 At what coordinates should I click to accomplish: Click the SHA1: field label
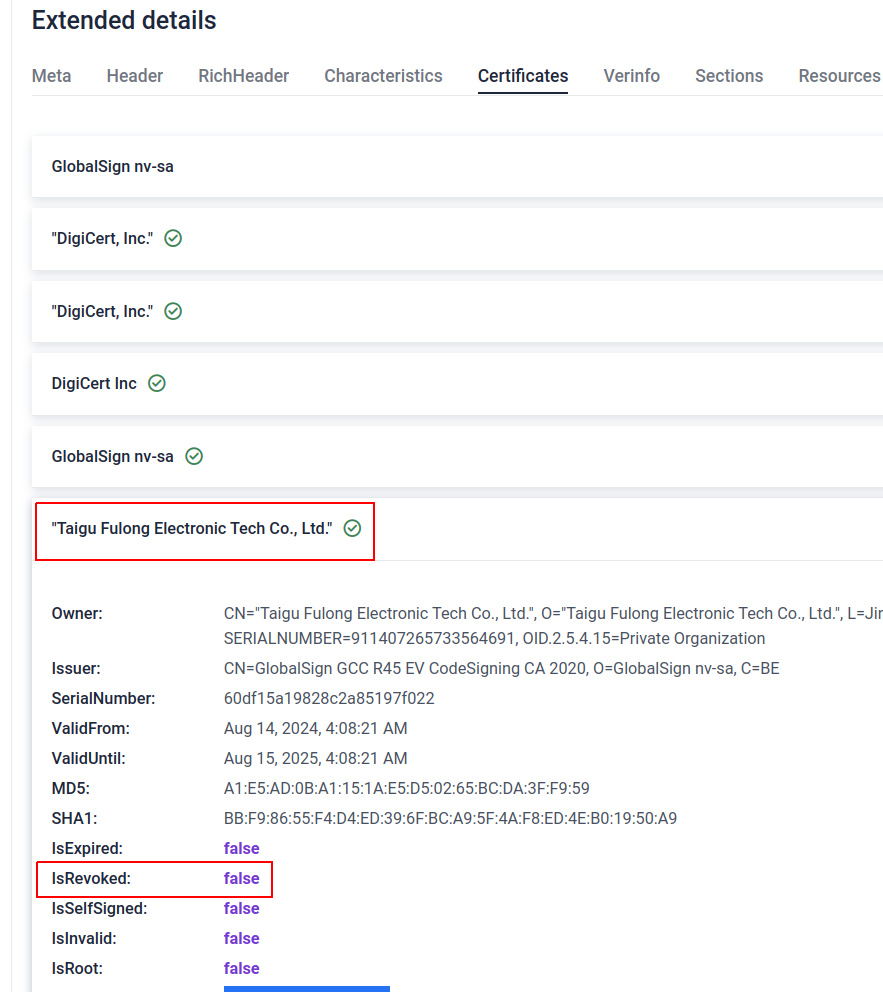(75, 819)
